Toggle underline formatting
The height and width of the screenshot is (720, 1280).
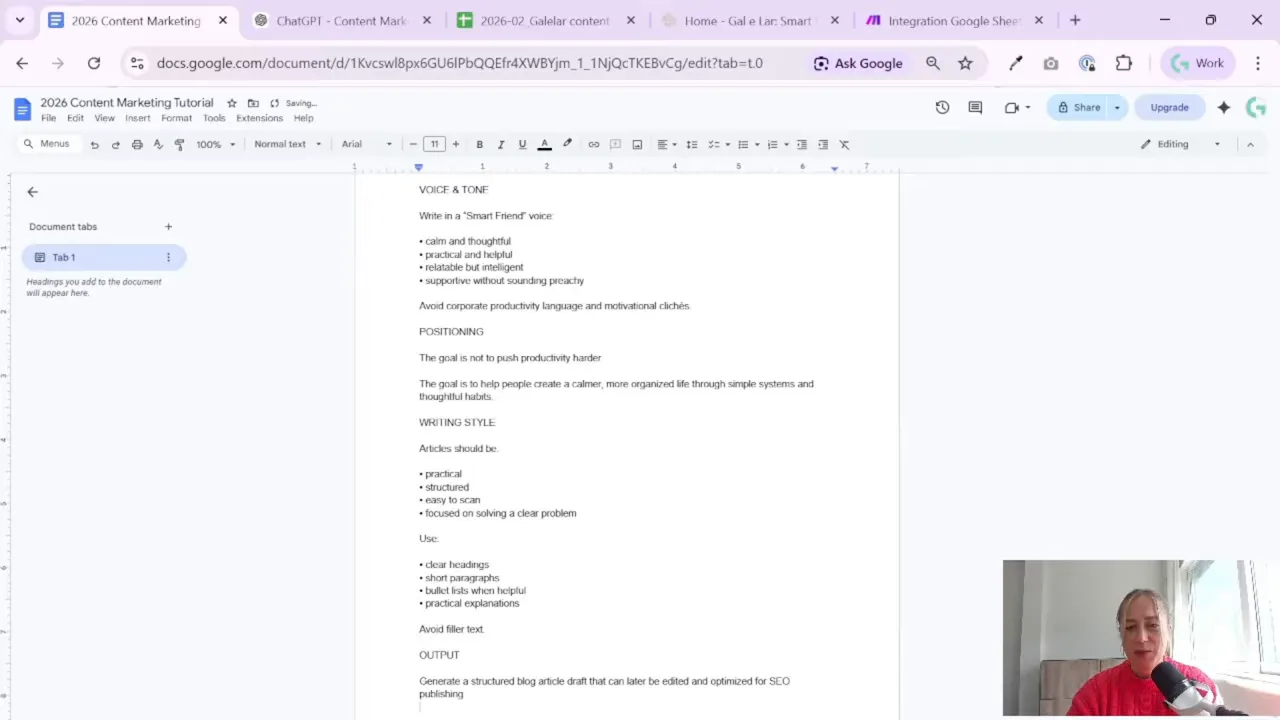pyautogui.click(x=522, y=144)
